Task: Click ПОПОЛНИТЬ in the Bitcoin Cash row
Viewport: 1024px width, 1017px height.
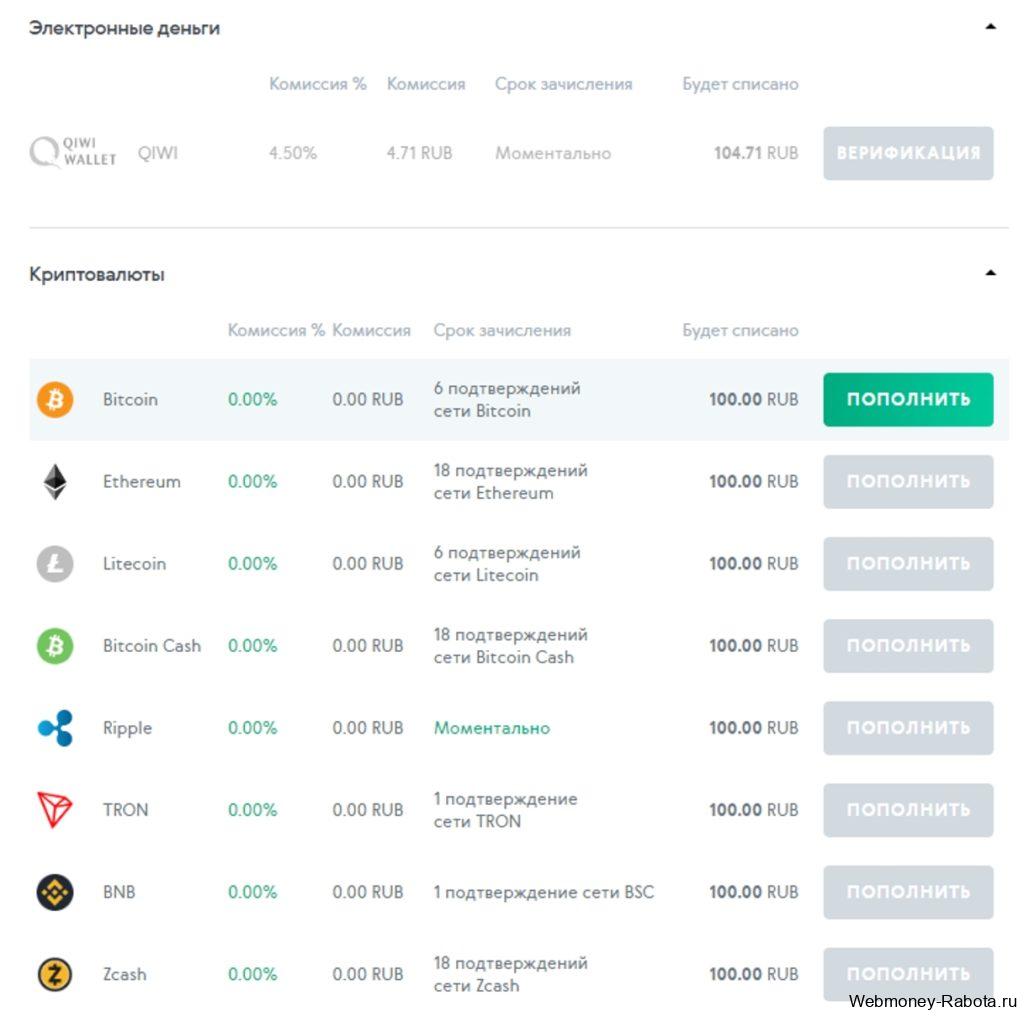Action: point(908,645)
